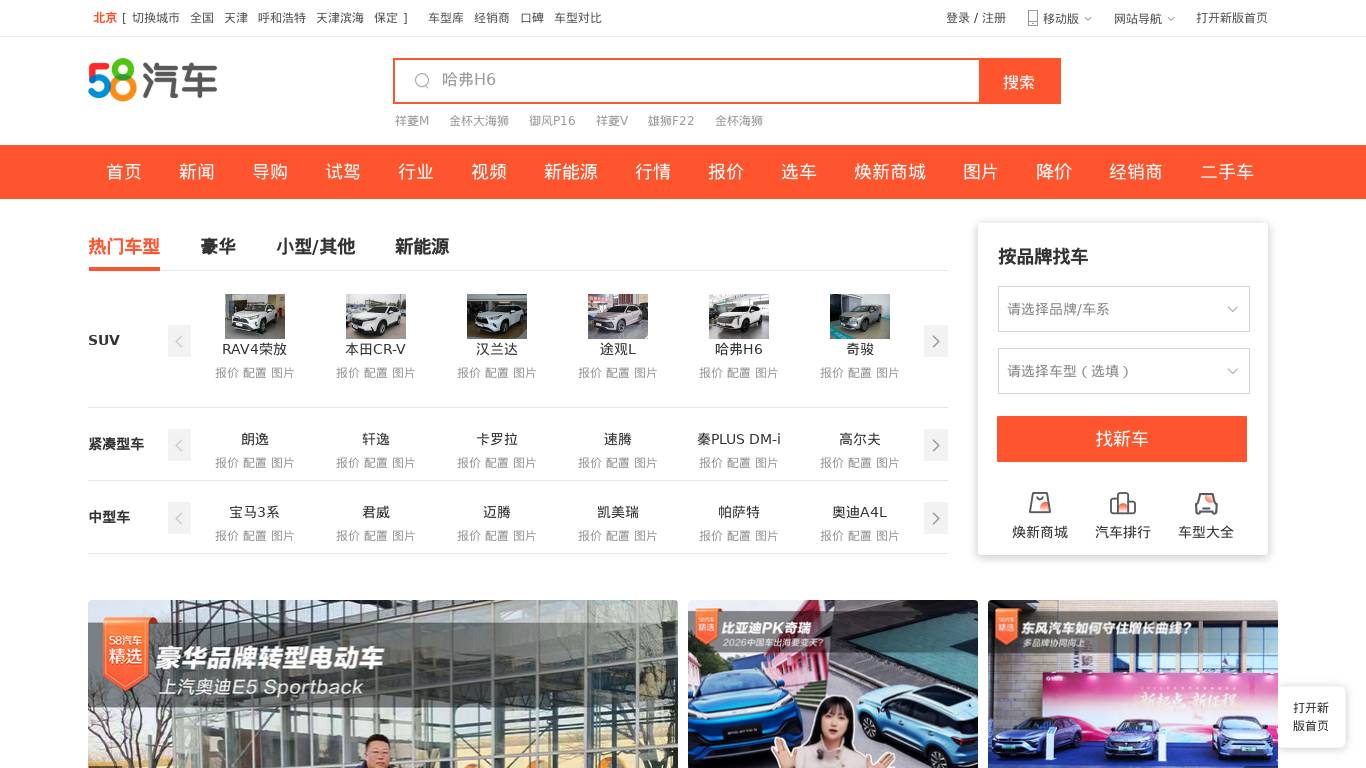Screen dimensions: 1366x768
Task: Open 车型大全 via the car icon
Action: coord(1206,503)
